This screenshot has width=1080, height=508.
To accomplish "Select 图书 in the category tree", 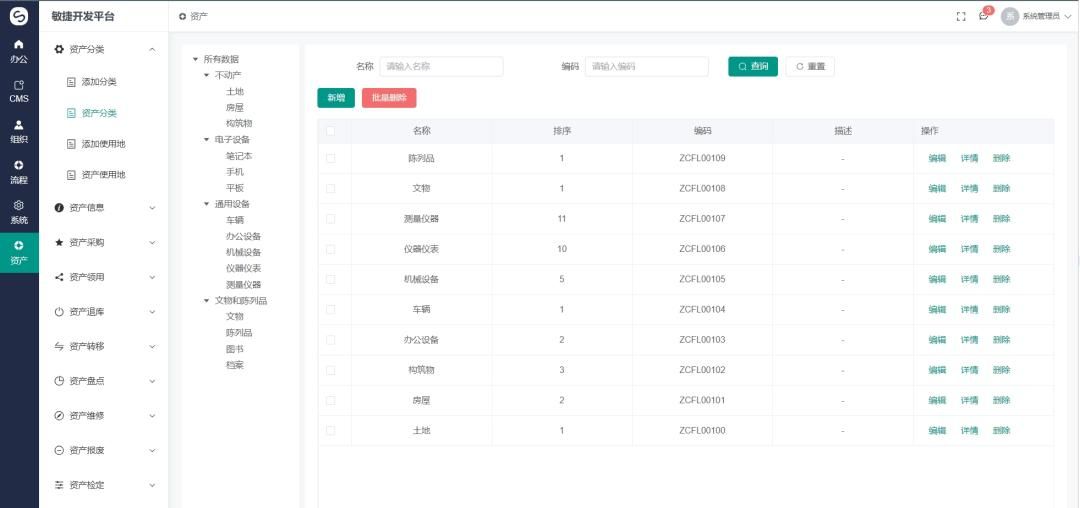I will click(235, 349).
